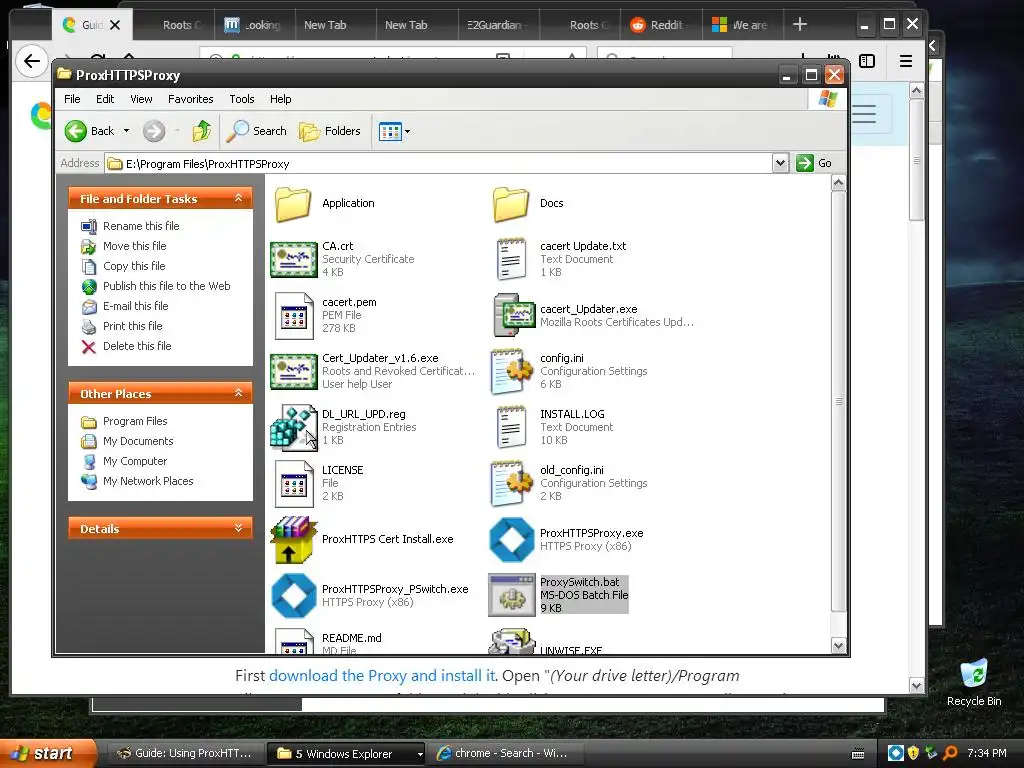Open the Docs folder icon
The image size is (1024, 768).
[511, 204]
